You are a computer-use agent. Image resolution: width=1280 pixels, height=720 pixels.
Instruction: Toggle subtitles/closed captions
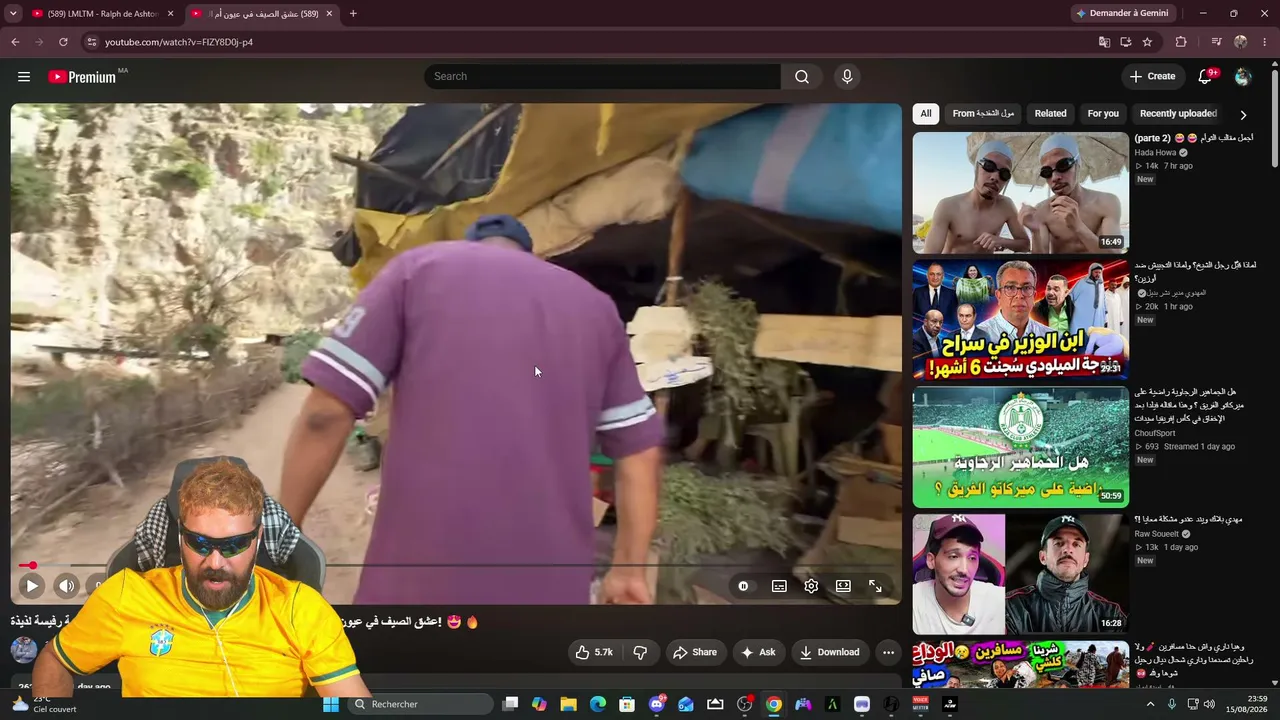779,586
